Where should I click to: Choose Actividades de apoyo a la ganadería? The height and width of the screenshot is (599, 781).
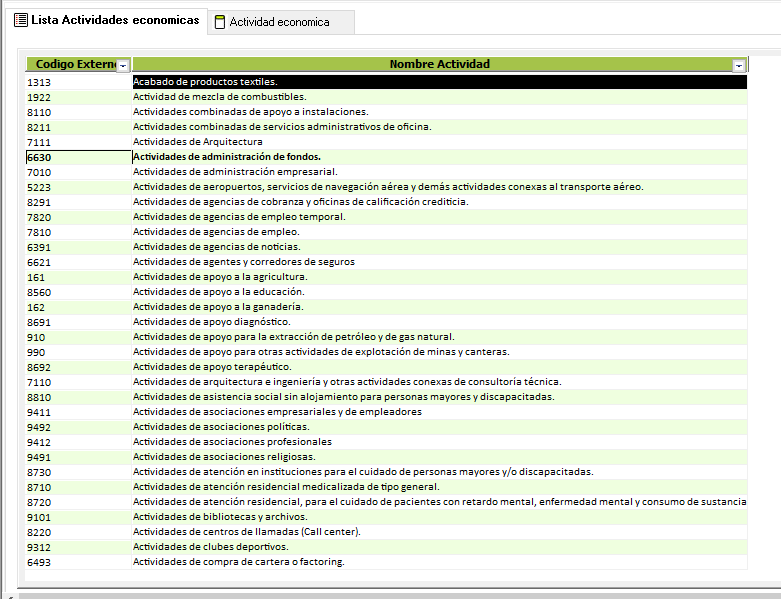(x=218, y=307)
